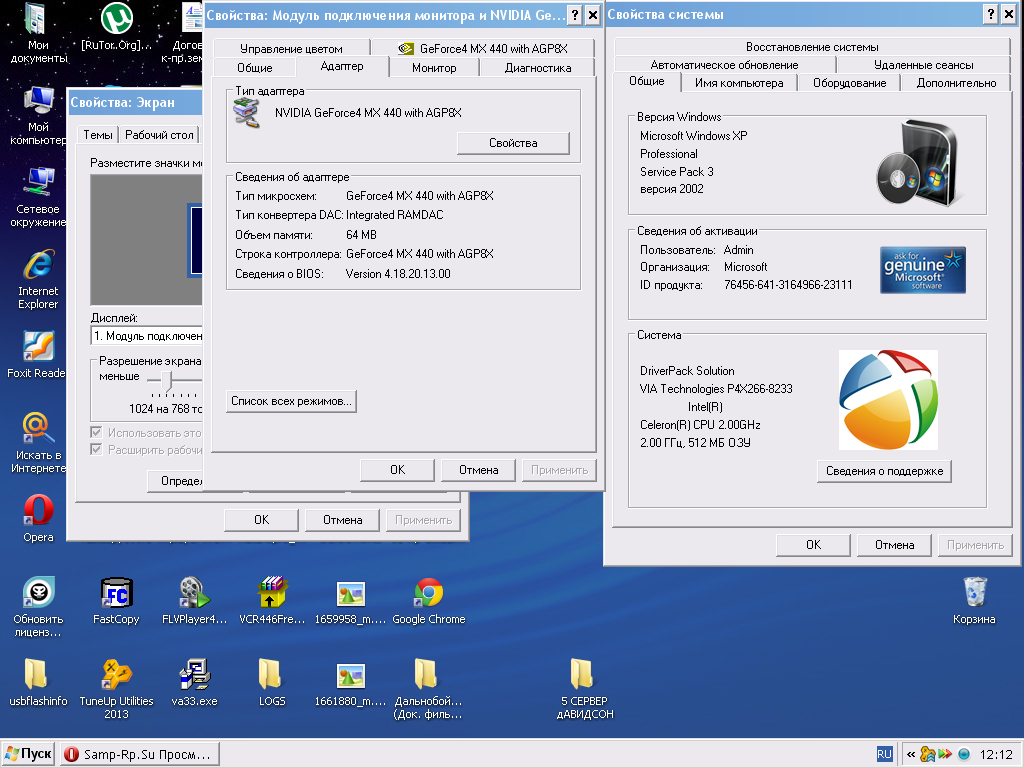This screenshot has height=768, width=1024.
Task: Click Отмена in Свойства: Экран window
Action: [342, 520]
